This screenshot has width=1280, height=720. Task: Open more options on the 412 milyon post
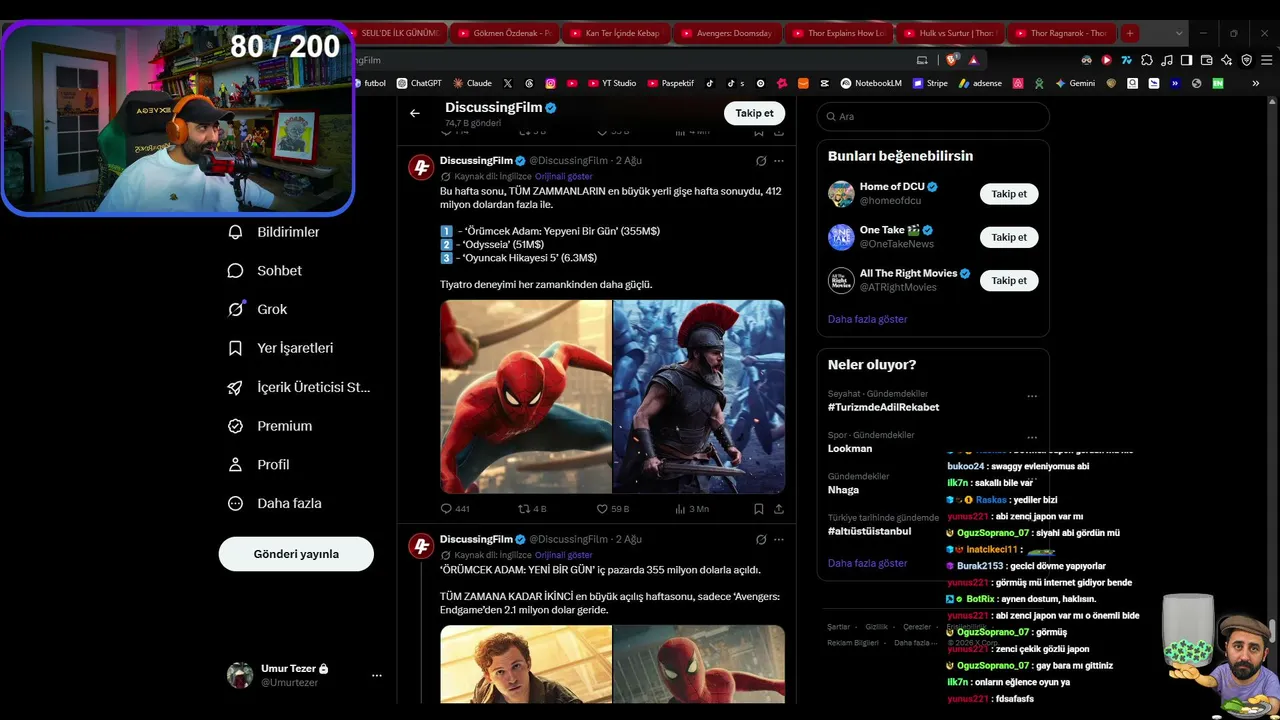tap(779, 161)
